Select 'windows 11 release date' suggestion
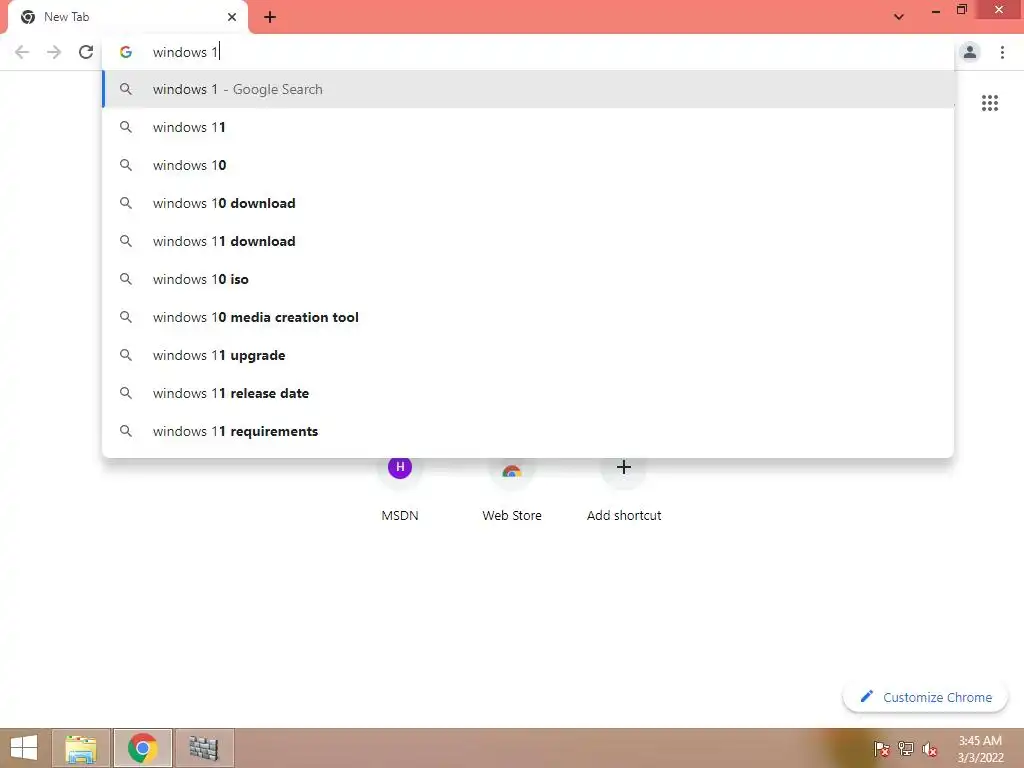1024x768 pixels. (528, 393)
